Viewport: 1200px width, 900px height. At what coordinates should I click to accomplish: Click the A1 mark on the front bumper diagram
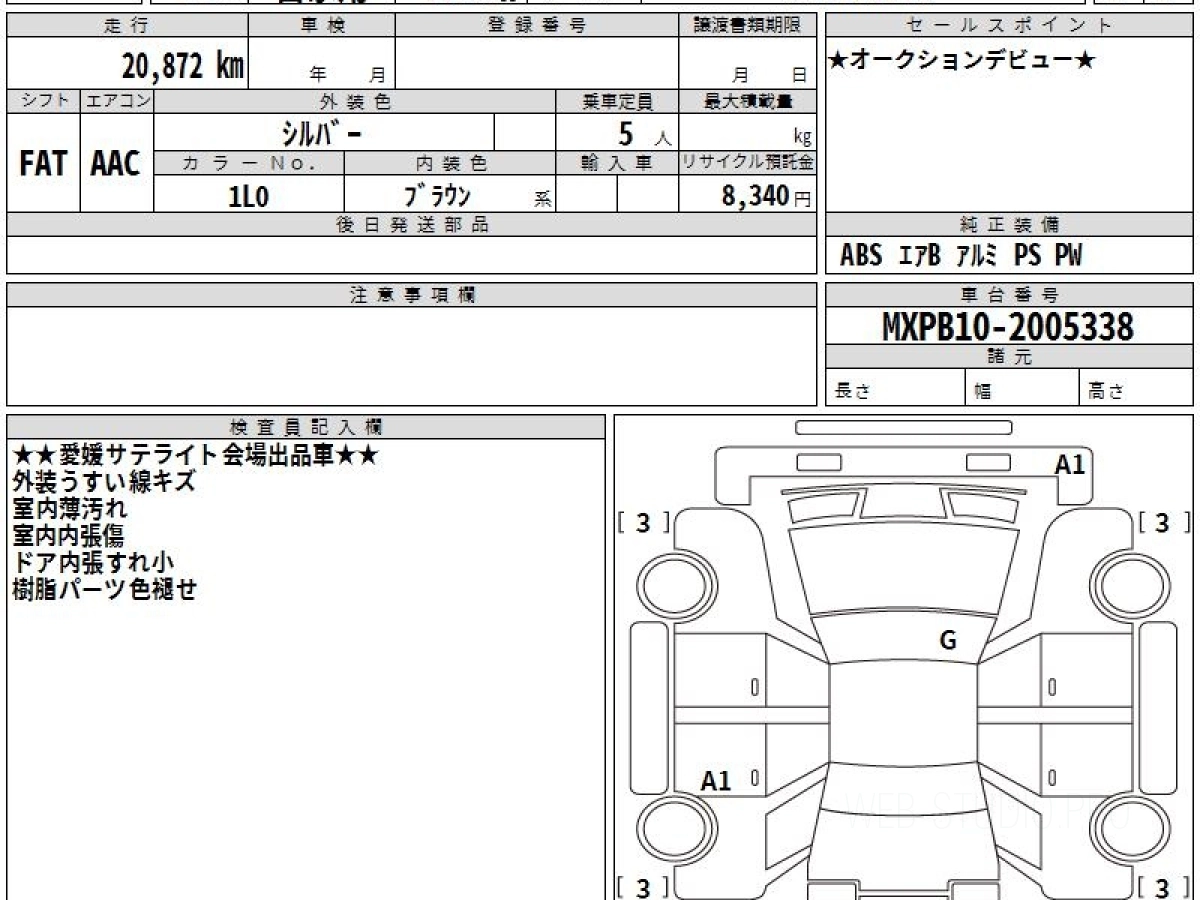tap(1070, 464)
